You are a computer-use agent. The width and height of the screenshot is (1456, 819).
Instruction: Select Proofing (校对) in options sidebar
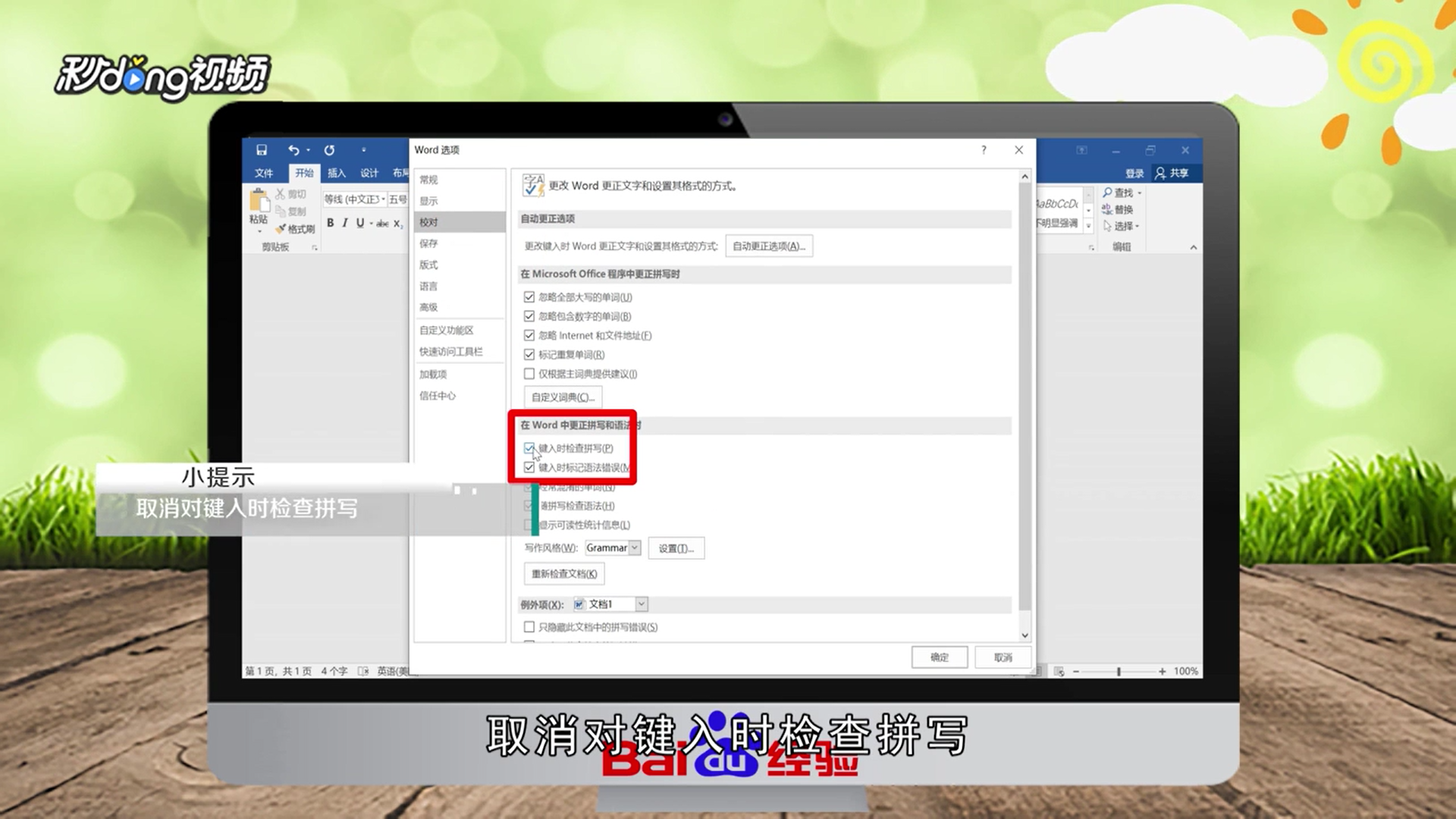460,222
